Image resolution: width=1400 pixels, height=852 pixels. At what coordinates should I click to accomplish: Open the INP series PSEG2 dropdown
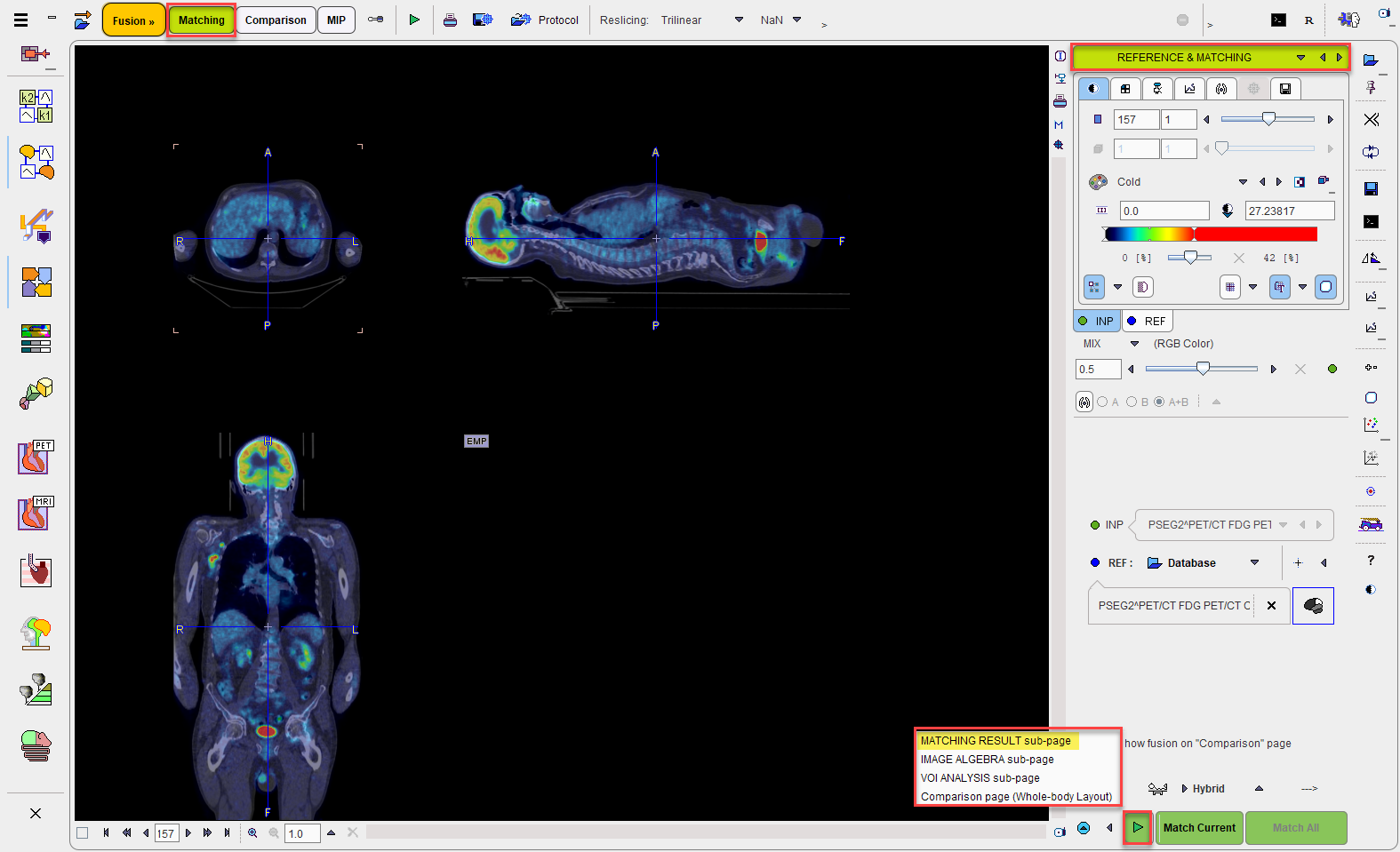1283,525
